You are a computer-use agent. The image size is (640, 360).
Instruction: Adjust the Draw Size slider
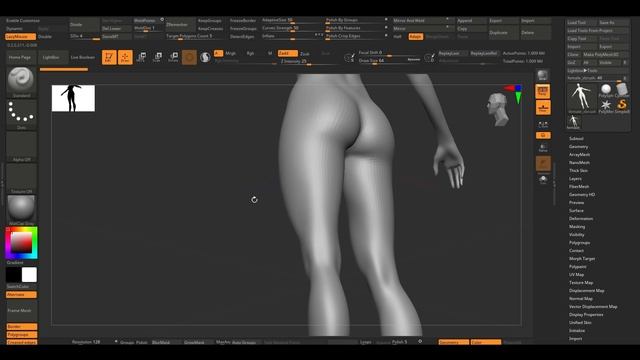[x=389, y=61]
